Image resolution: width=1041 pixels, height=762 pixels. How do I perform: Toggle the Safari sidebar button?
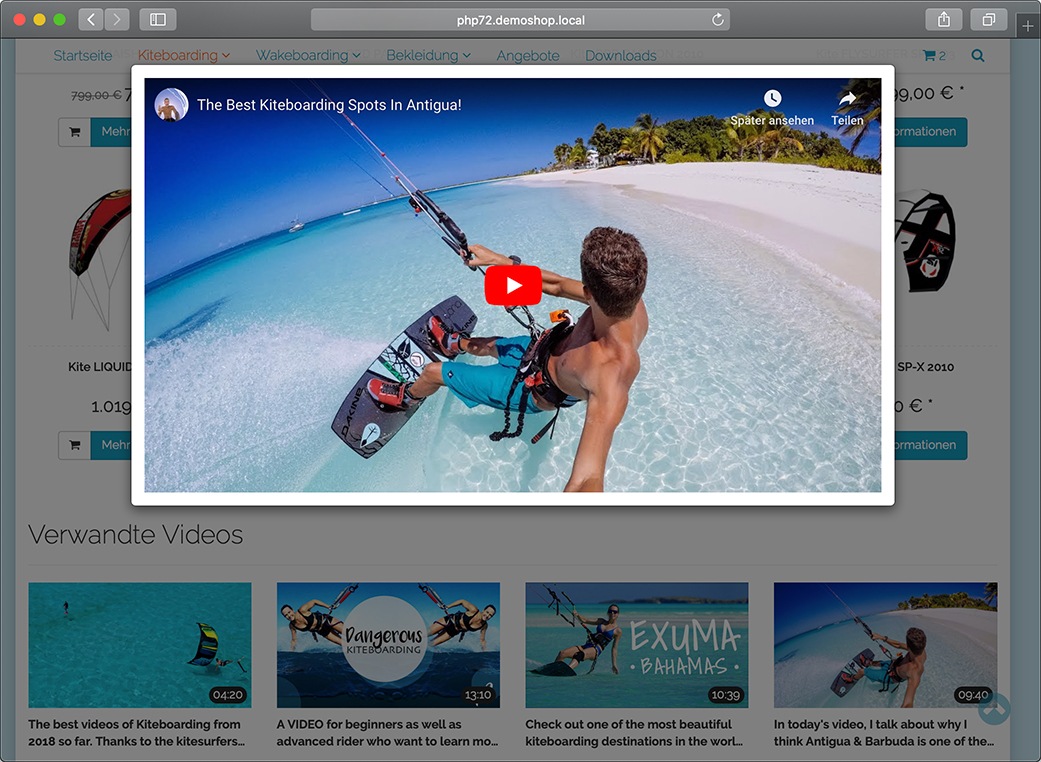coord(158,19)
